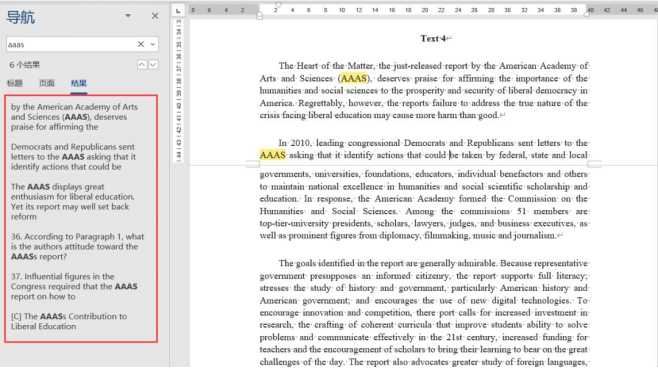Click the word 'governments,' after the page break

click(285, 174)
